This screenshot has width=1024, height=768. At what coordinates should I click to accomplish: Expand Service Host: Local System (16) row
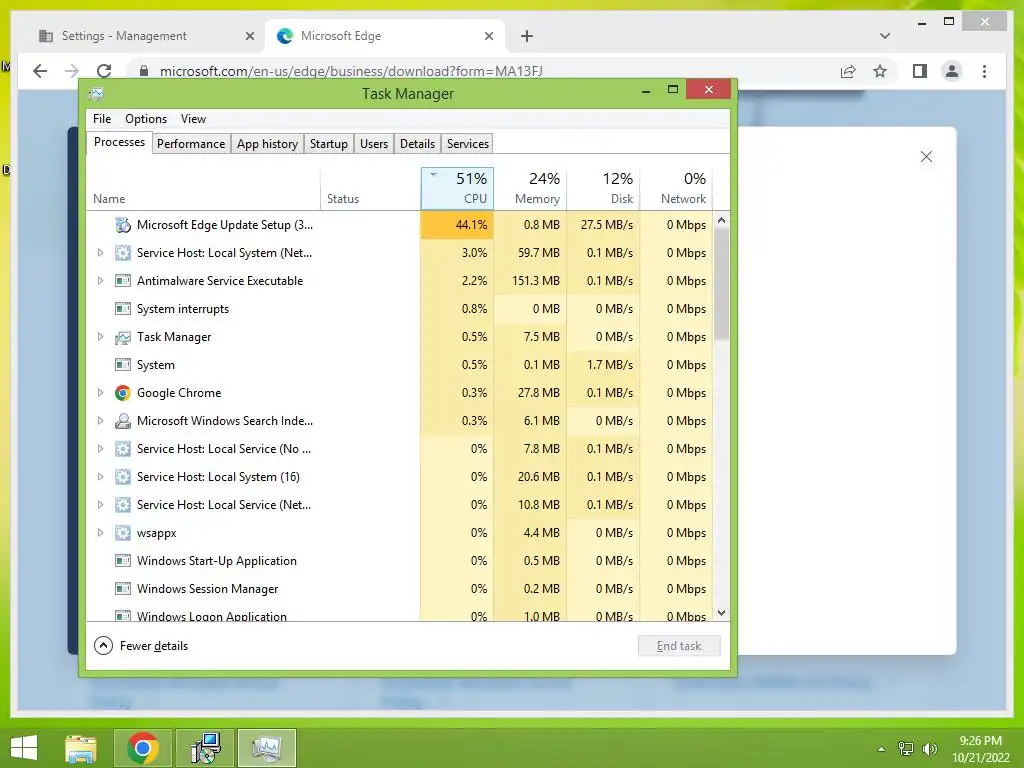point(100,477)
